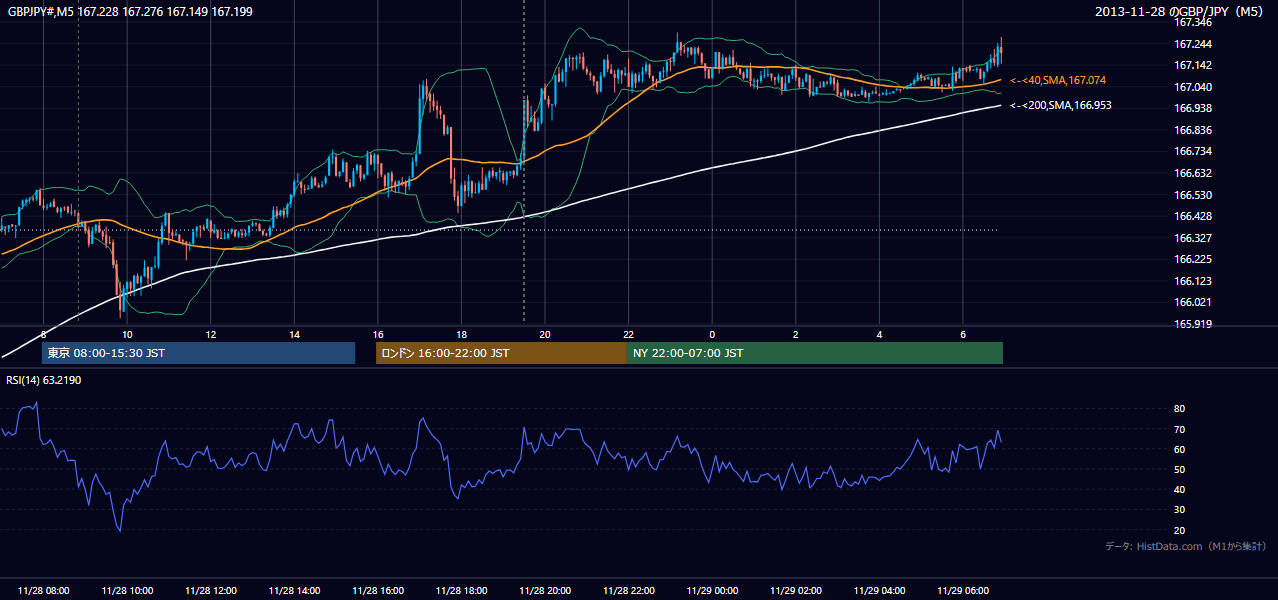The height and width of the screenshot is (600, 1278).
Task: Click the 11/29 00:00 date label
Action: click(x=712, y=591)
